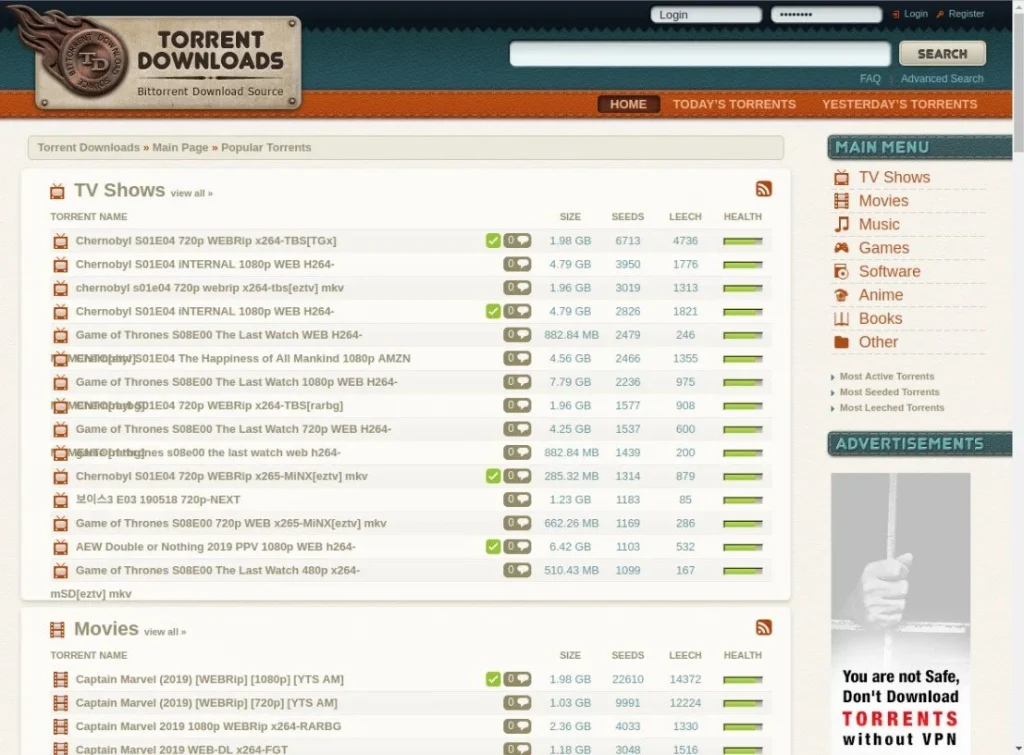Click verified checkmark on Chernobyl x265-MiNX row

[493, 476]
